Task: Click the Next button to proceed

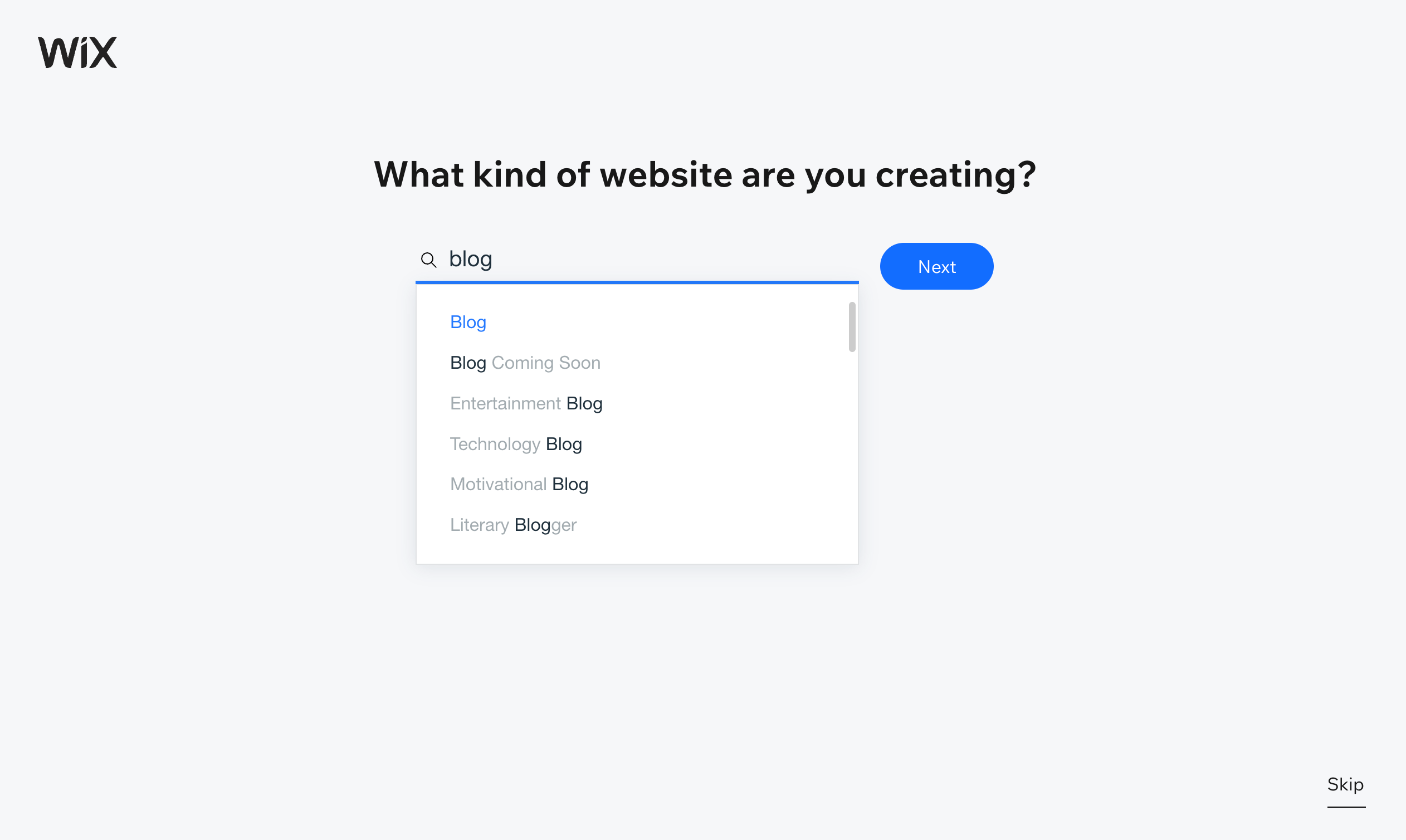Action: pyautogui.click(x=936, y=266)
